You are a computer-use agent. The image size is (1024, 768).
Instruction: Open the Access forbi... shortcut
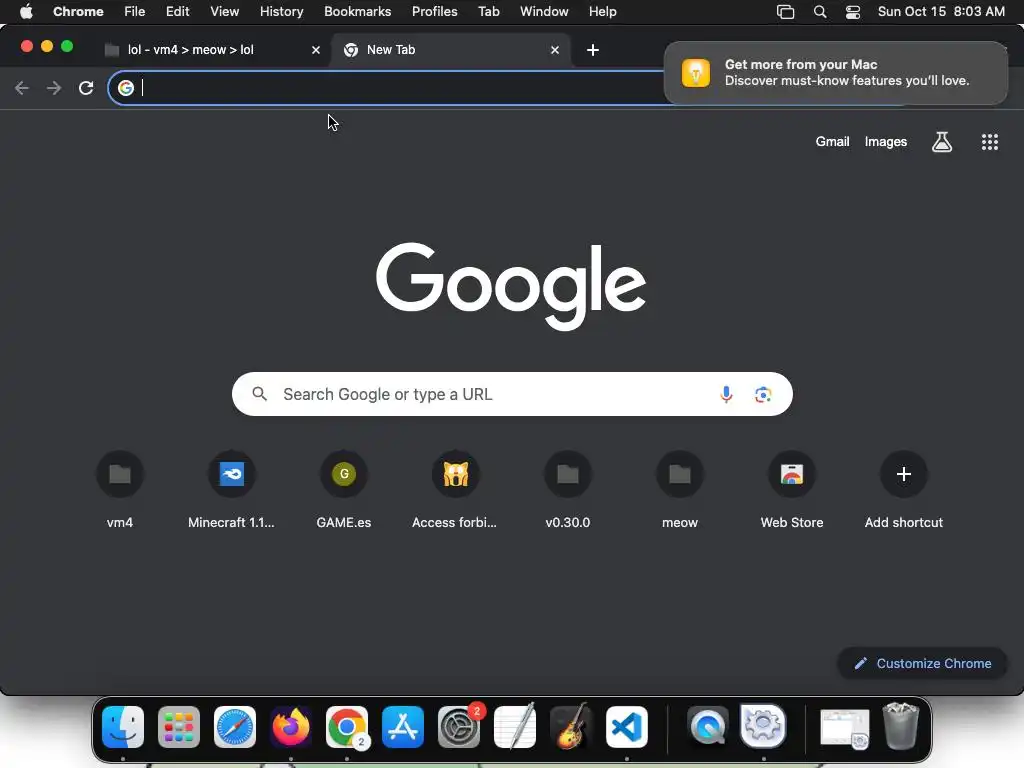tap(455, 490)
